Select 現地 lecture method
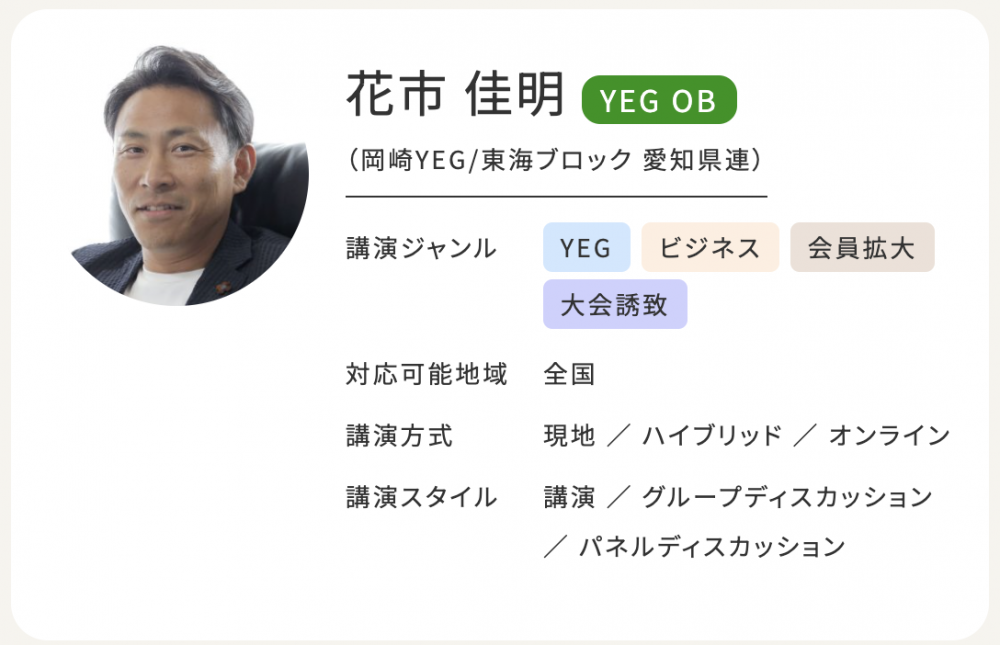This screenshot has height=645, width=1000. [x=570, y=436]
